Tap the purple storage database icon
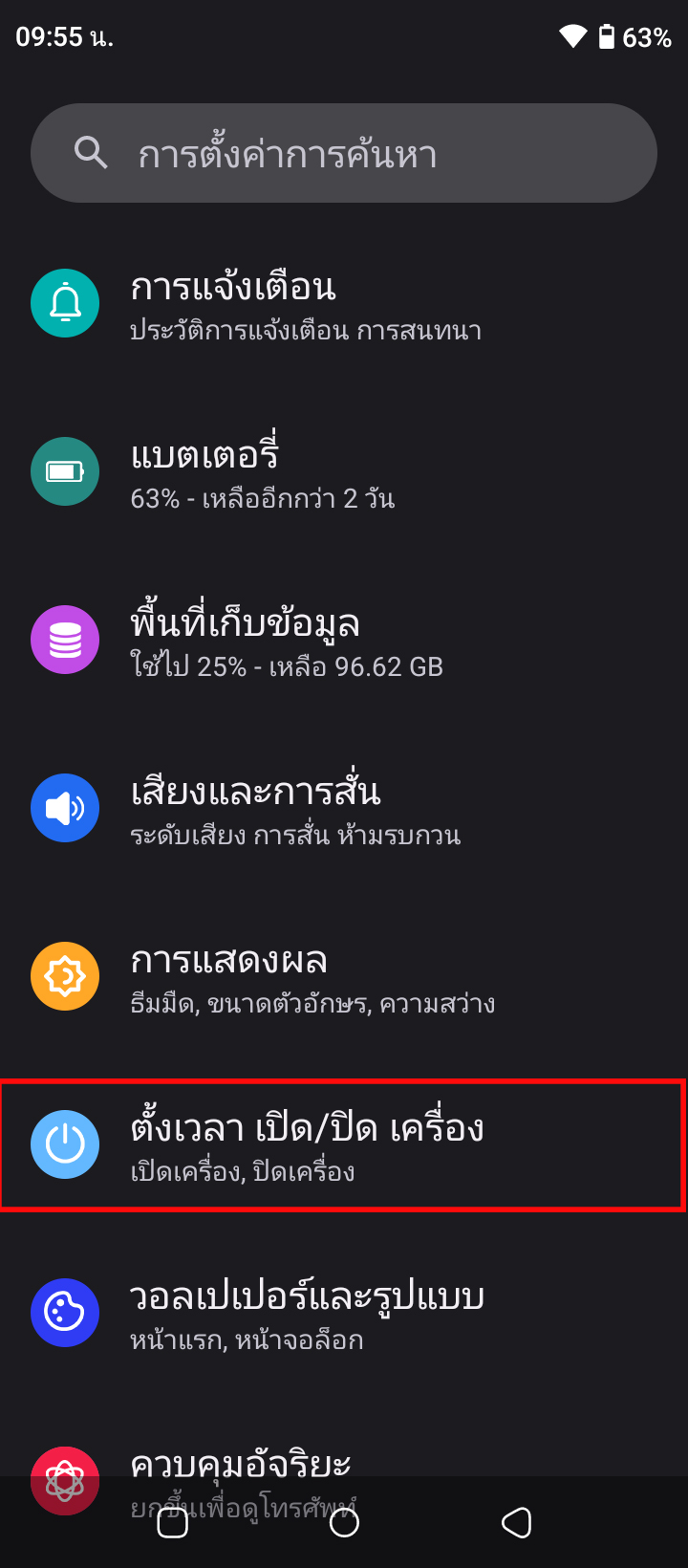 tap(65, 641)
